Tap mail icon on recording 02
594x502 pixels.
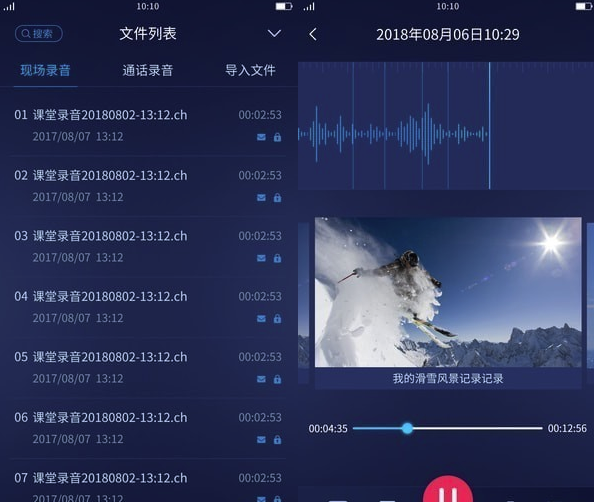(x=261, y=197)
